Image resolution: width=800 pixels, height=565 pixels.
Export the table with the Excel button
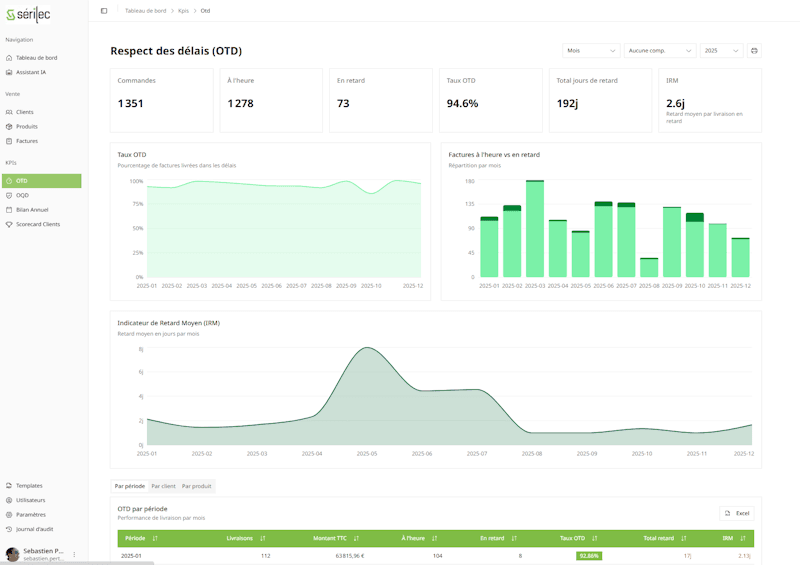point(737,513)
